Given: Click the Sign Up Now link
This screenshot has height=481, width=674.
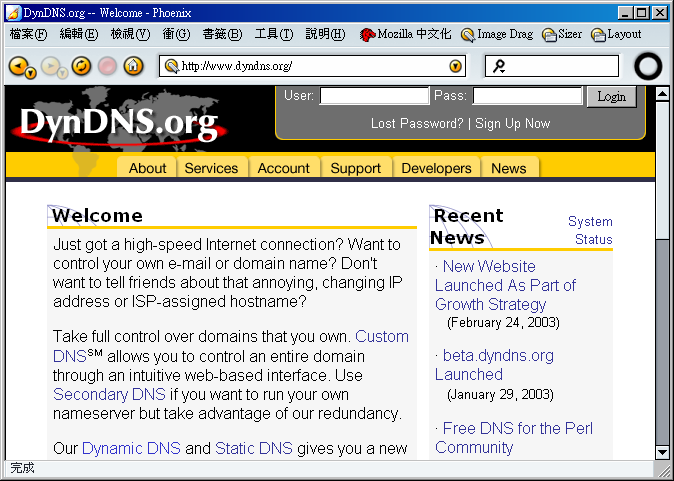Looking at the screenshot, I should point(512,124).
